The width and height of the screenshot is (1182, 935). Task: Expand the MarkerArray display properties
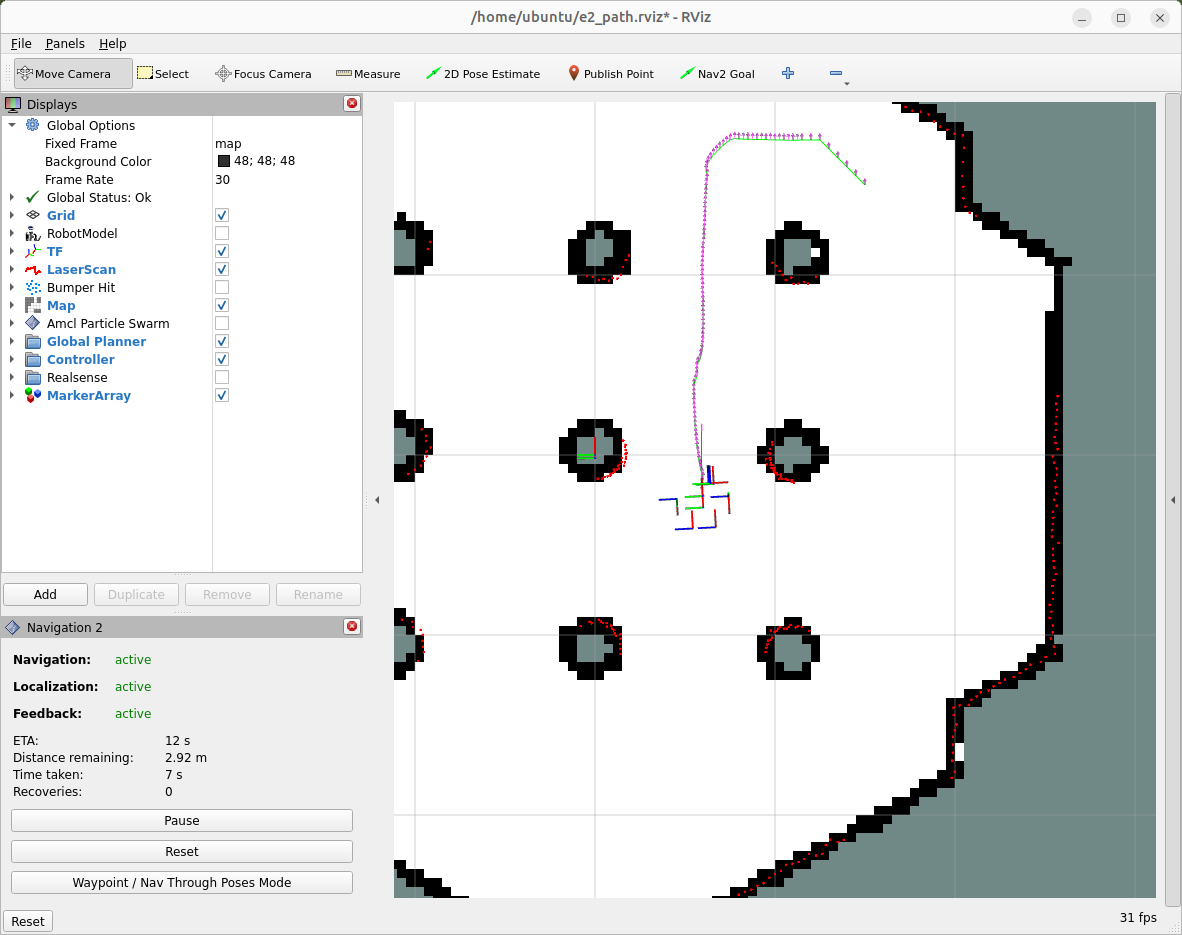[x=12, y=395]
